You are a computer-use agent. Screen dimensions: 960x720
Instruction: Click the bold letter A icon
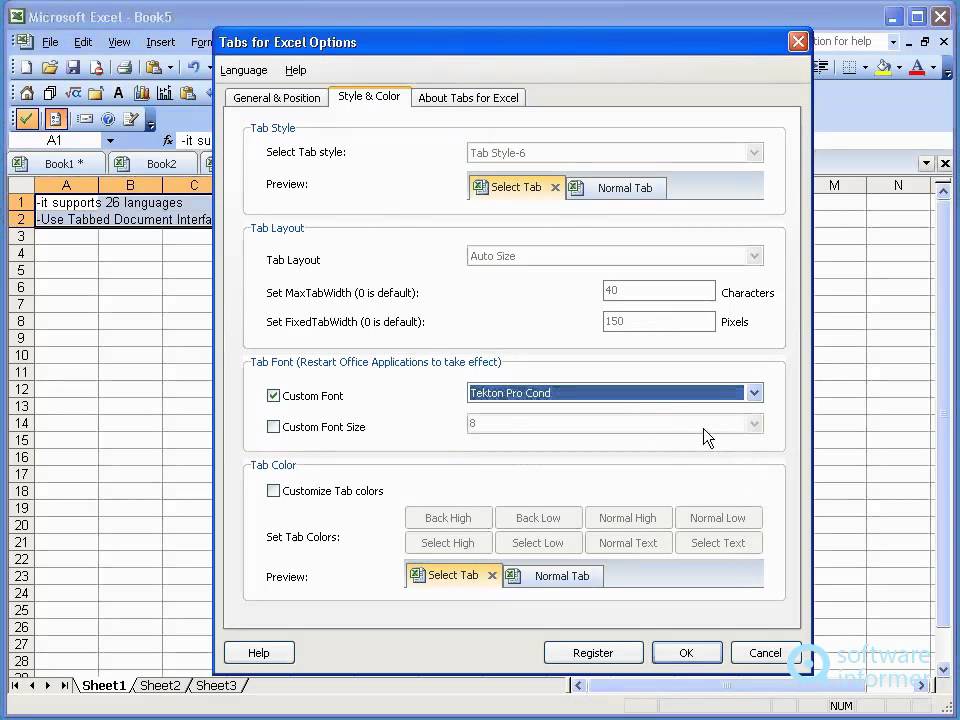click(x=118, y=93)
